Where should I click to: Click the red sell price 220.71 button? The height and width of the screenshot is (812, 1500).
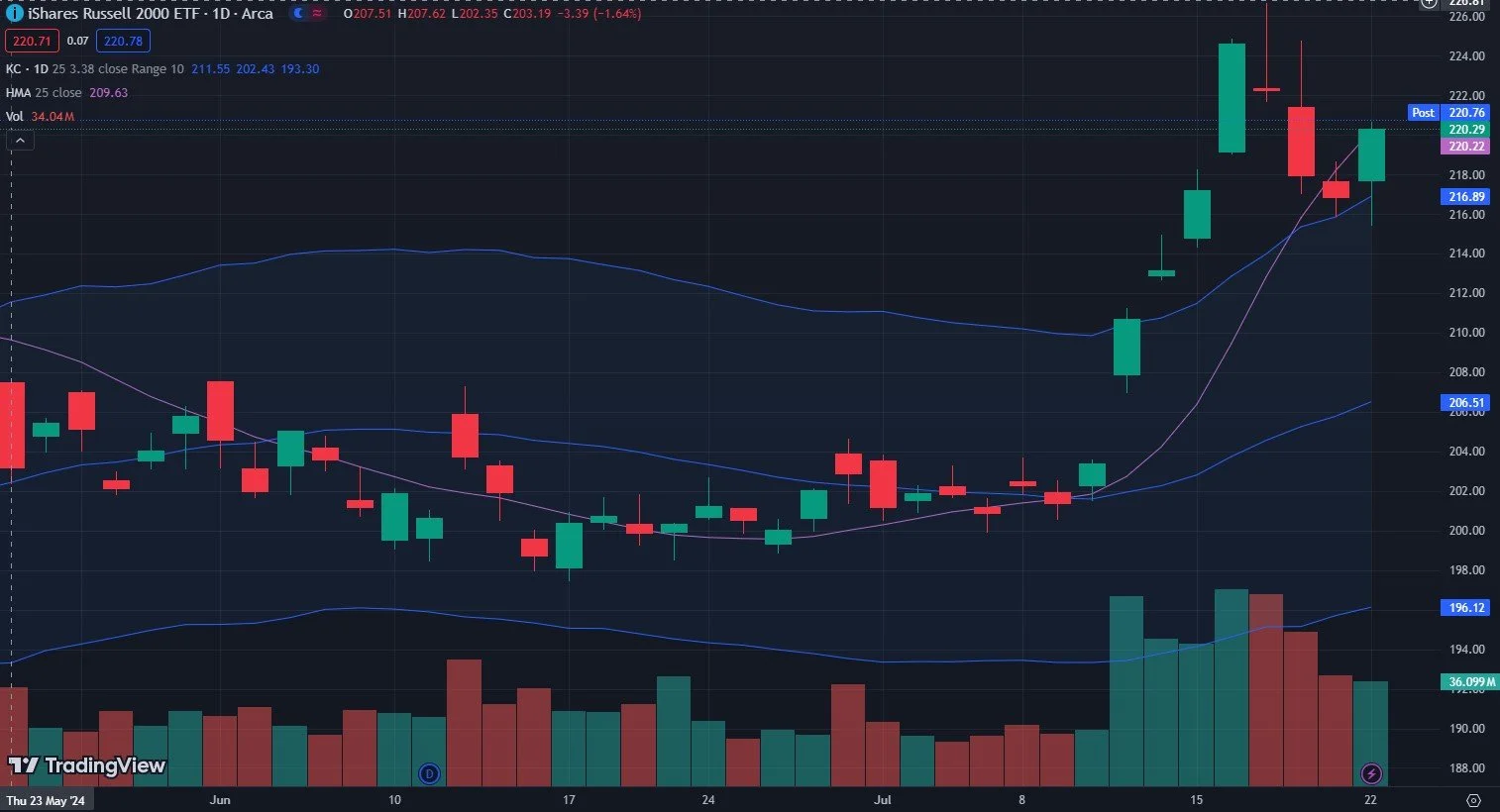33,42
